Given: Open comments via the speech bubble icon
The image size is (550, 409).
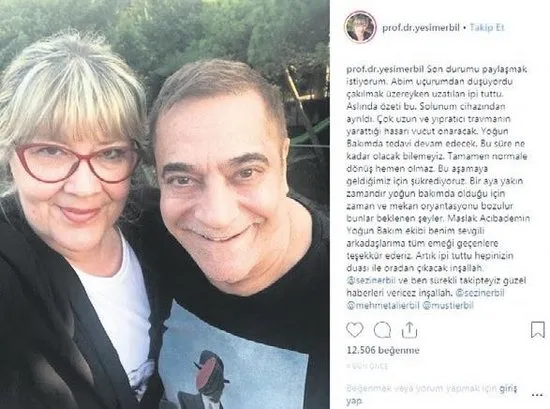Looking at the screenshot, I should [x=382, y=330].
